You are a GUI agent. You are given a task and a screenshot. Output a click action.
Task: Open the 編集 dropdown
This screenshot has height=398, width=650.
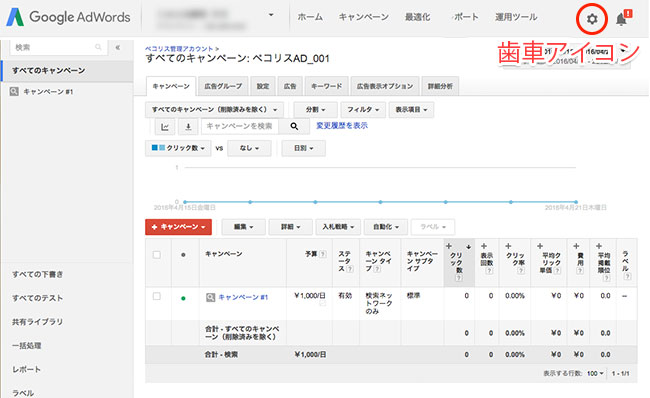point(243,227)
